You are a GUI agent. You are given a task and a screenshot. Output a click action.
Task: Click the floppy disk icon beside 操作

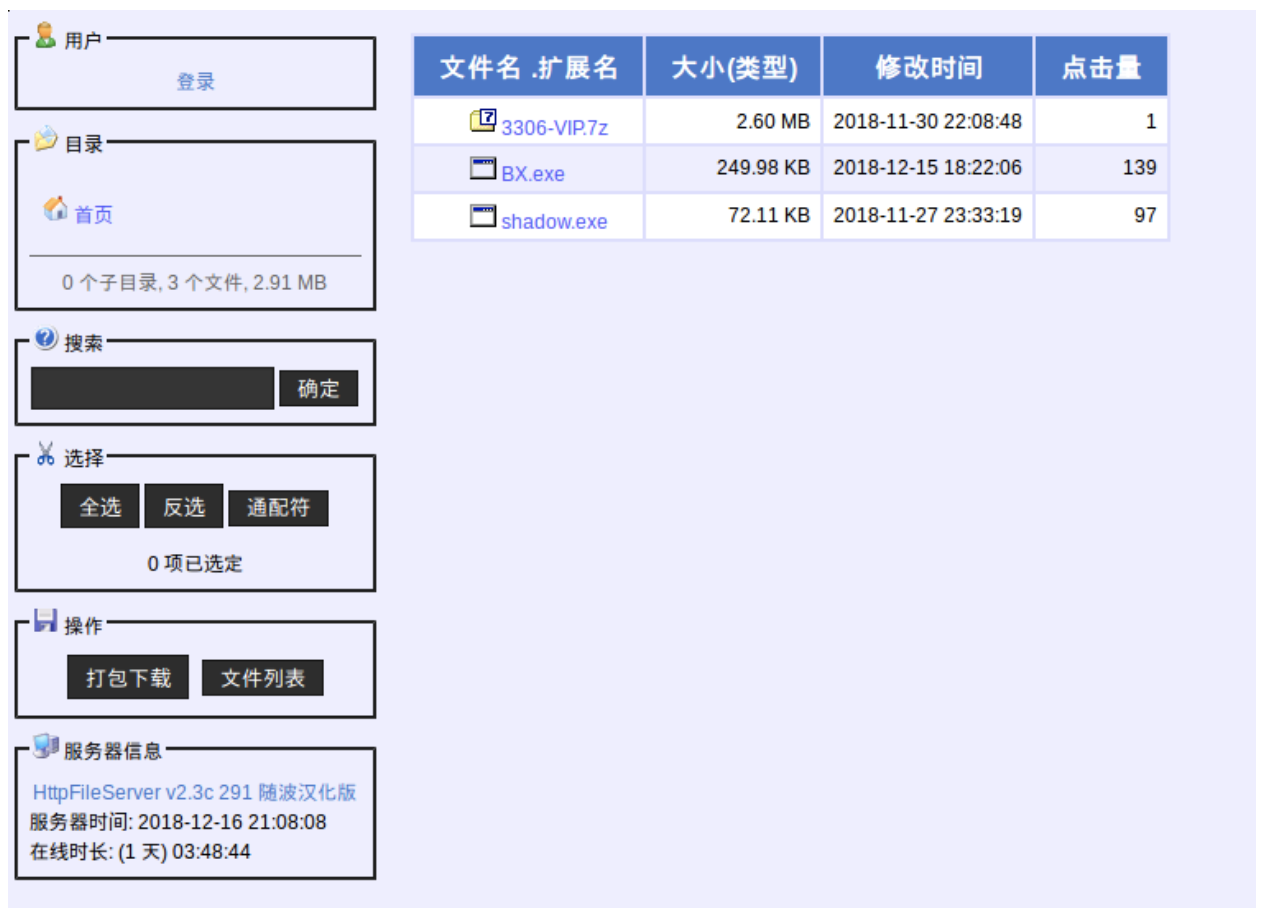click(x=46, y=620)
